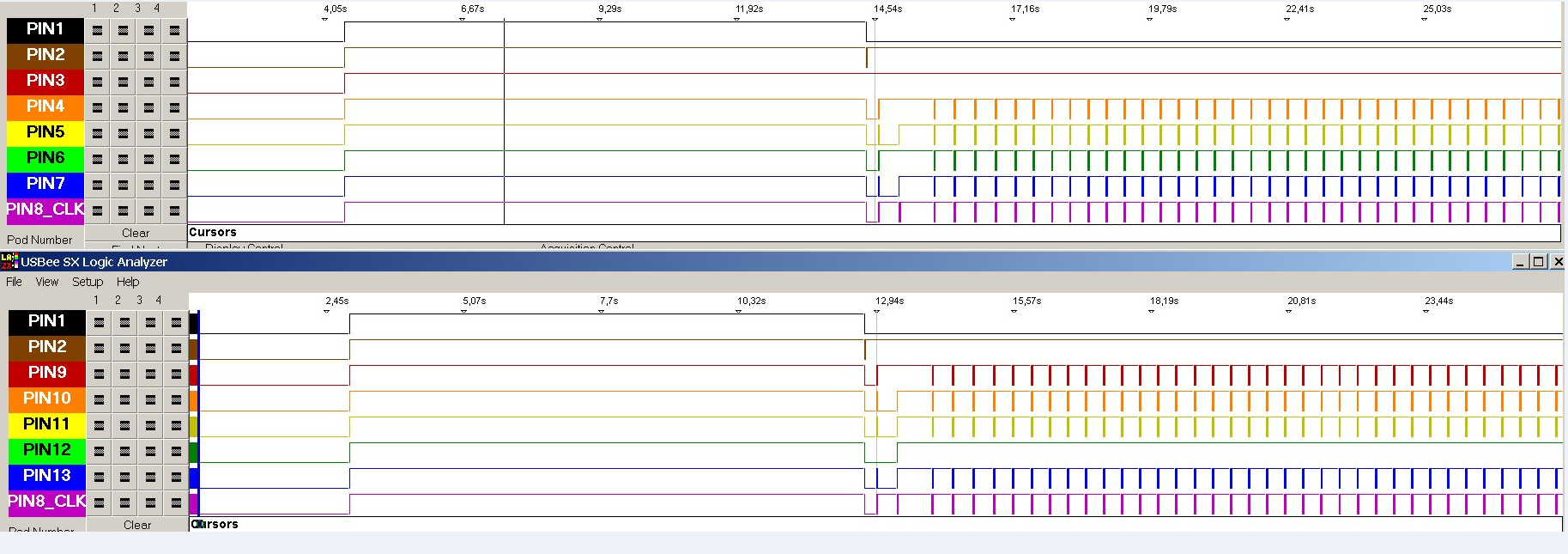Toggle PIN1 column 2 trigger in lower window
This screenshot has width=1568, height=554.
pyautogui.click(x=124, y=322)
